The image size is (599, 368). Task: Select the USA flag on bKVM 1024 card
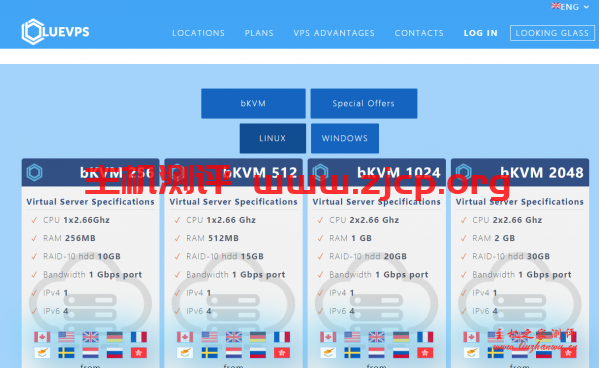(352, 337)
